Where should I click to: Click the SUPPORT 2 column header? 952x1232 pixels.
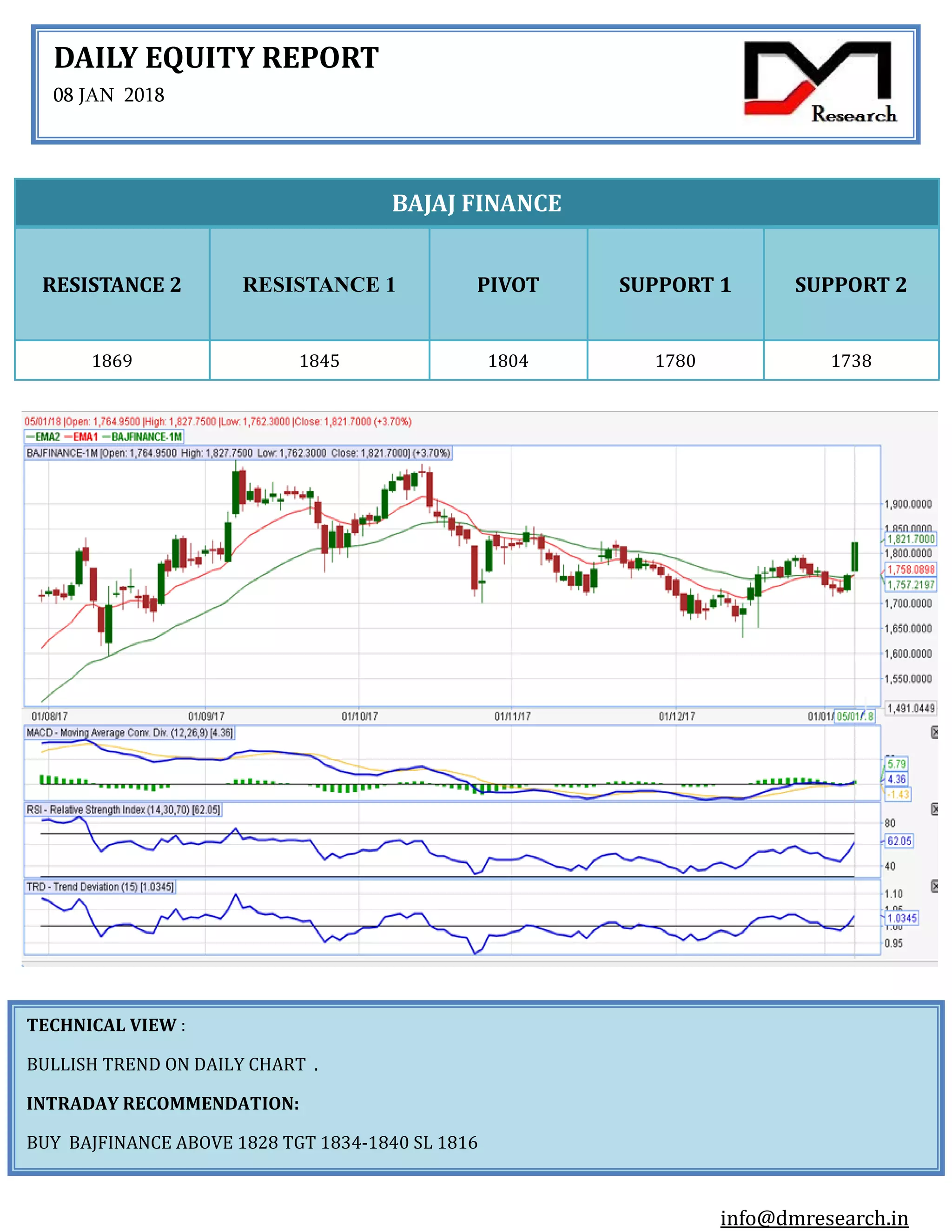click(x=851, y=285)
